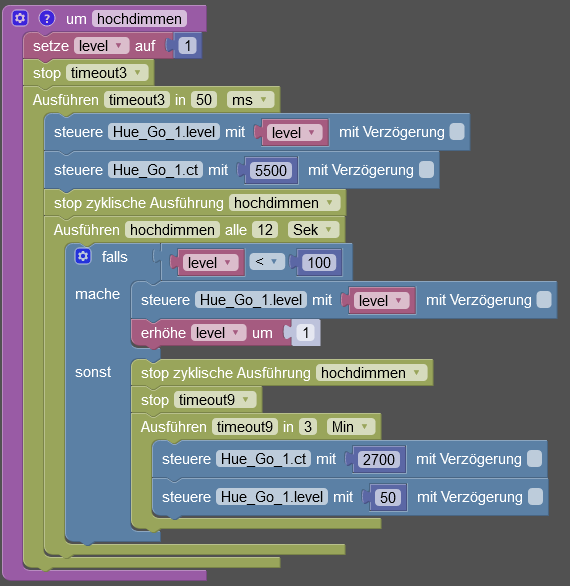Edit interval value 12
The width and height of the screenshot is (570, 586).
[x=265, y=230]
